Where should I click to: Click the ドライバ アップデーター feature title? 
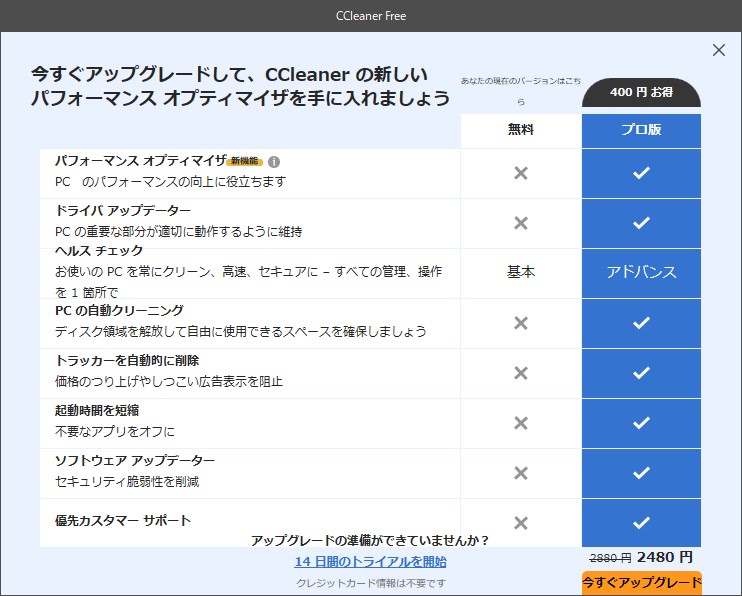click(x=123, y=210)
